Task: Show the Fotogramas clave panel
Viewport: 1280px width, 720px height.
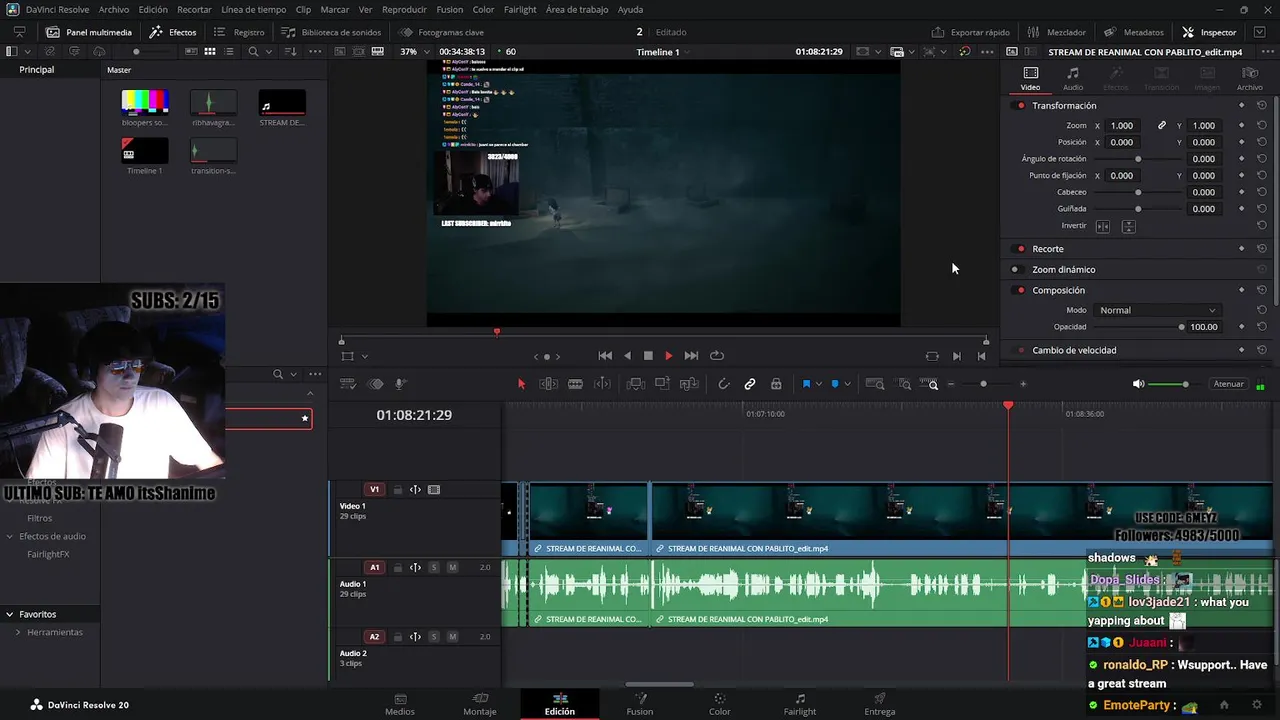Action: coord(441,32)
